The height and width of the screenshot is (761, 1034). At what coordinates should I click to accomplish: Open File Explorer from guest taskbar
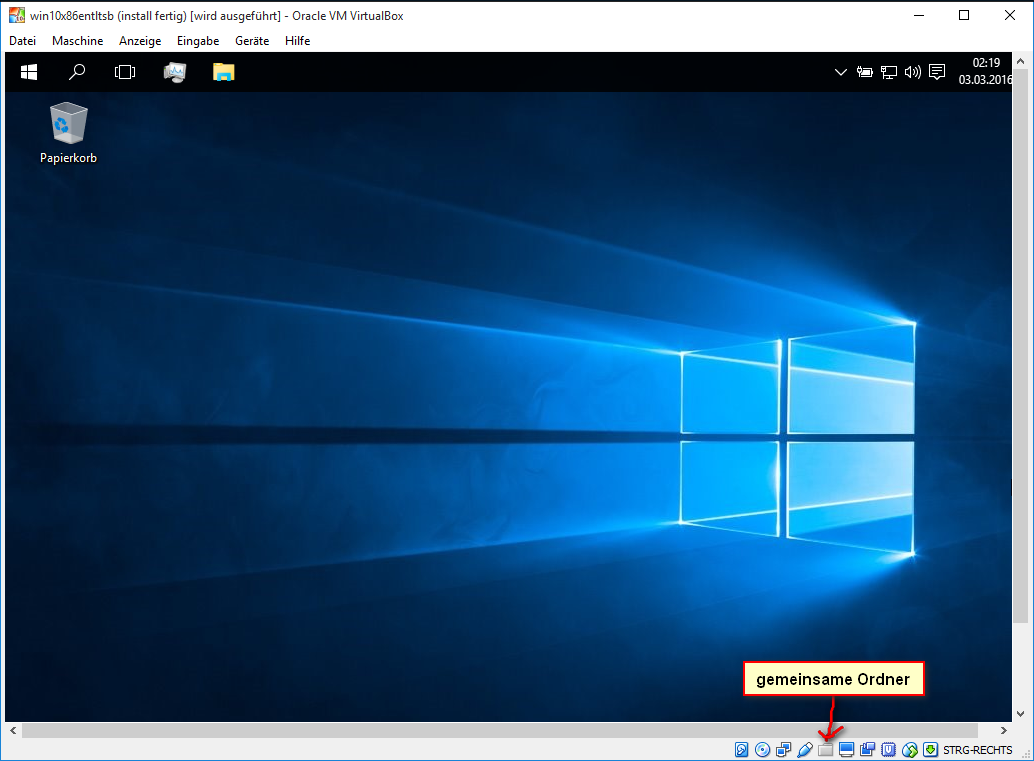pos(224,72)
